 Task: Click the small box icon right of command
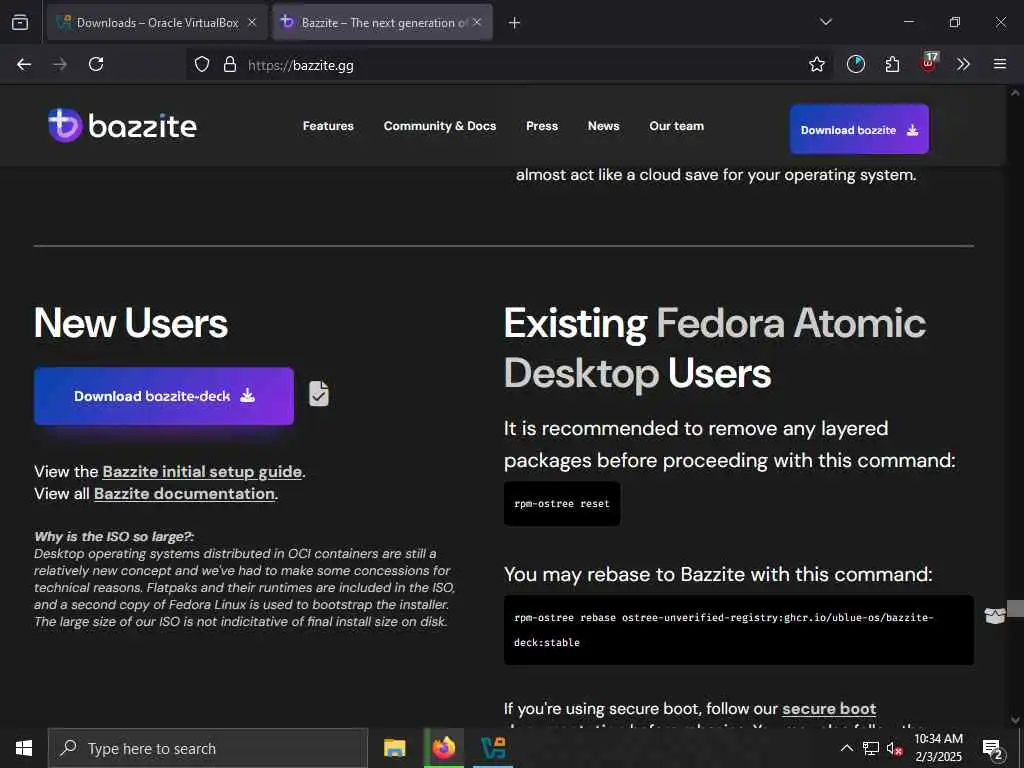[x=995, y=615]
